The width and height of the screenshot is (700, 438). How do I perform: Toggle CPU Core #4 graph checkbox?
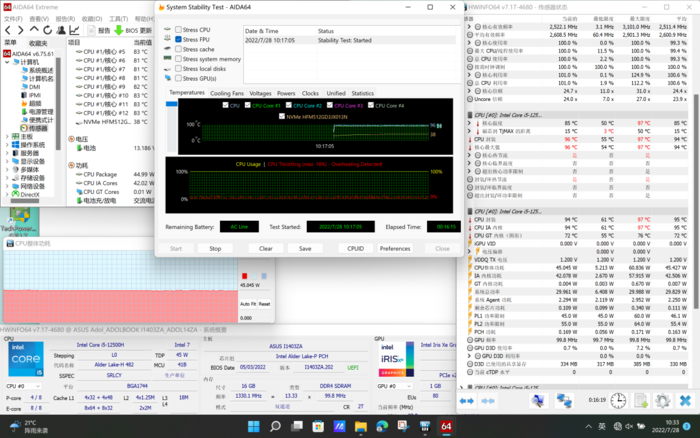click(371, 105)
